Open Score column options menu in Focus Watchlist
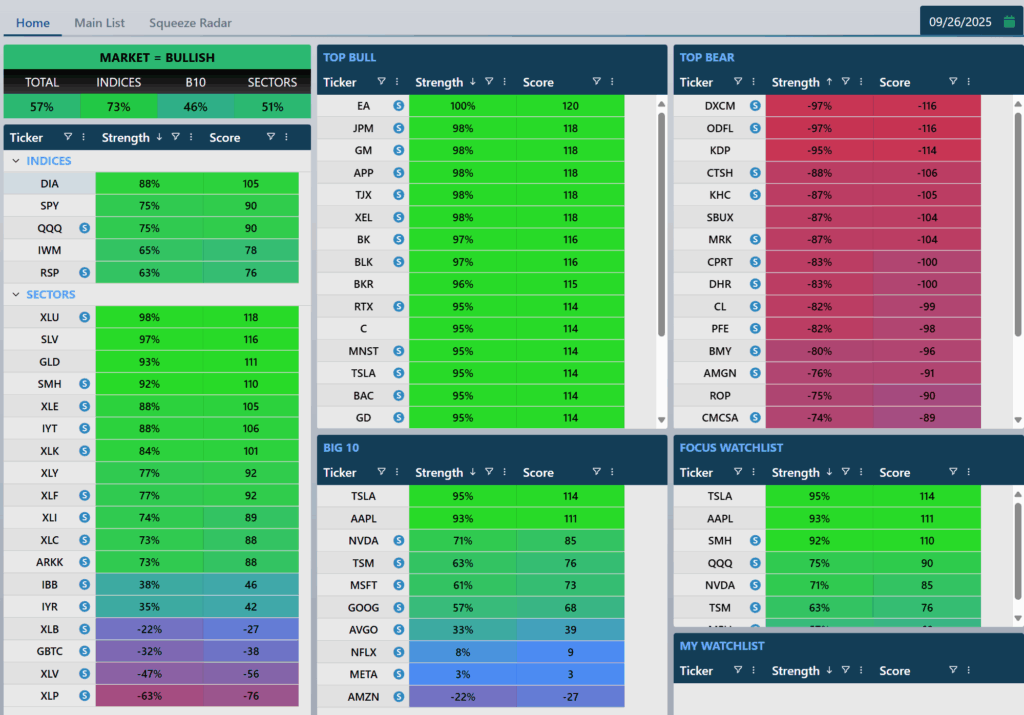Viewport: 1024px width, 715px height. click(967, 472)
